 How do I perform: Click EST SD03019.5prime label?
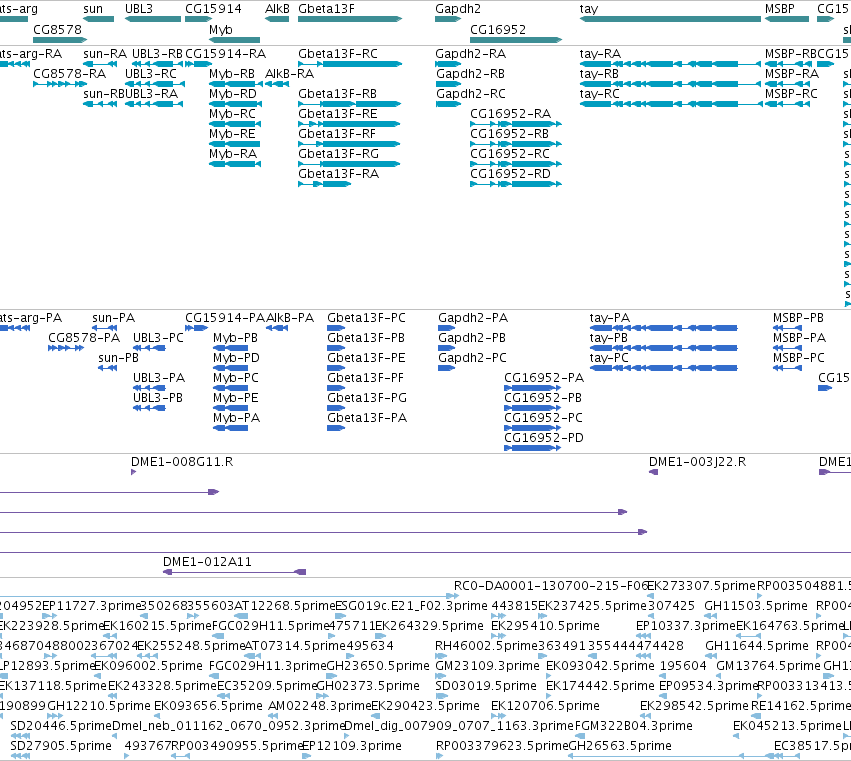486,687
